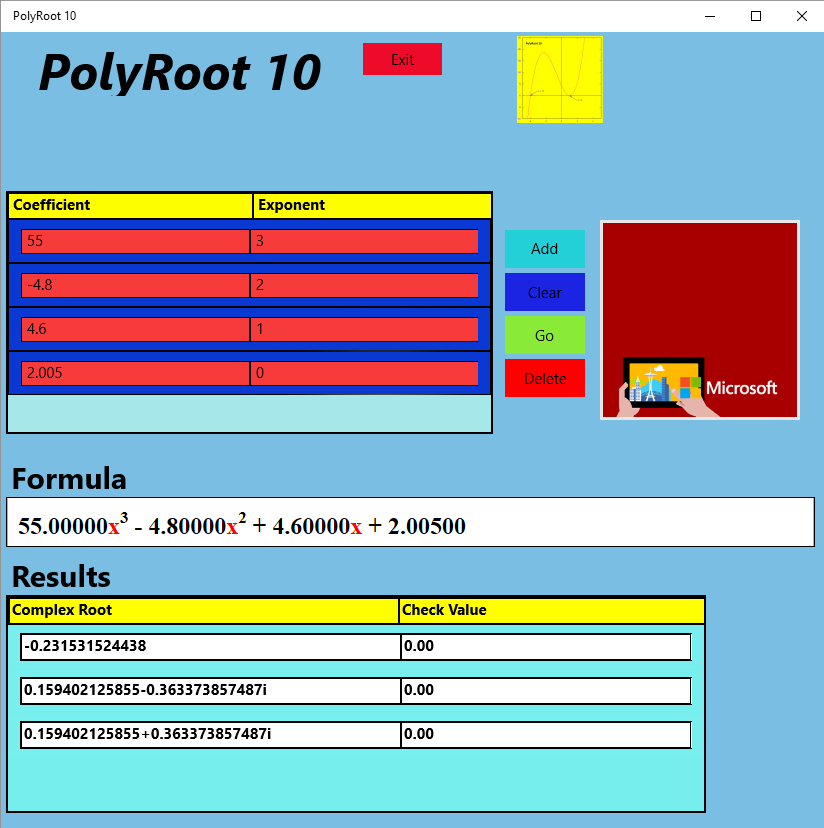Click the Coefficient column header
Viewport: 824px width, 828px height.
(x=130, y=205)
